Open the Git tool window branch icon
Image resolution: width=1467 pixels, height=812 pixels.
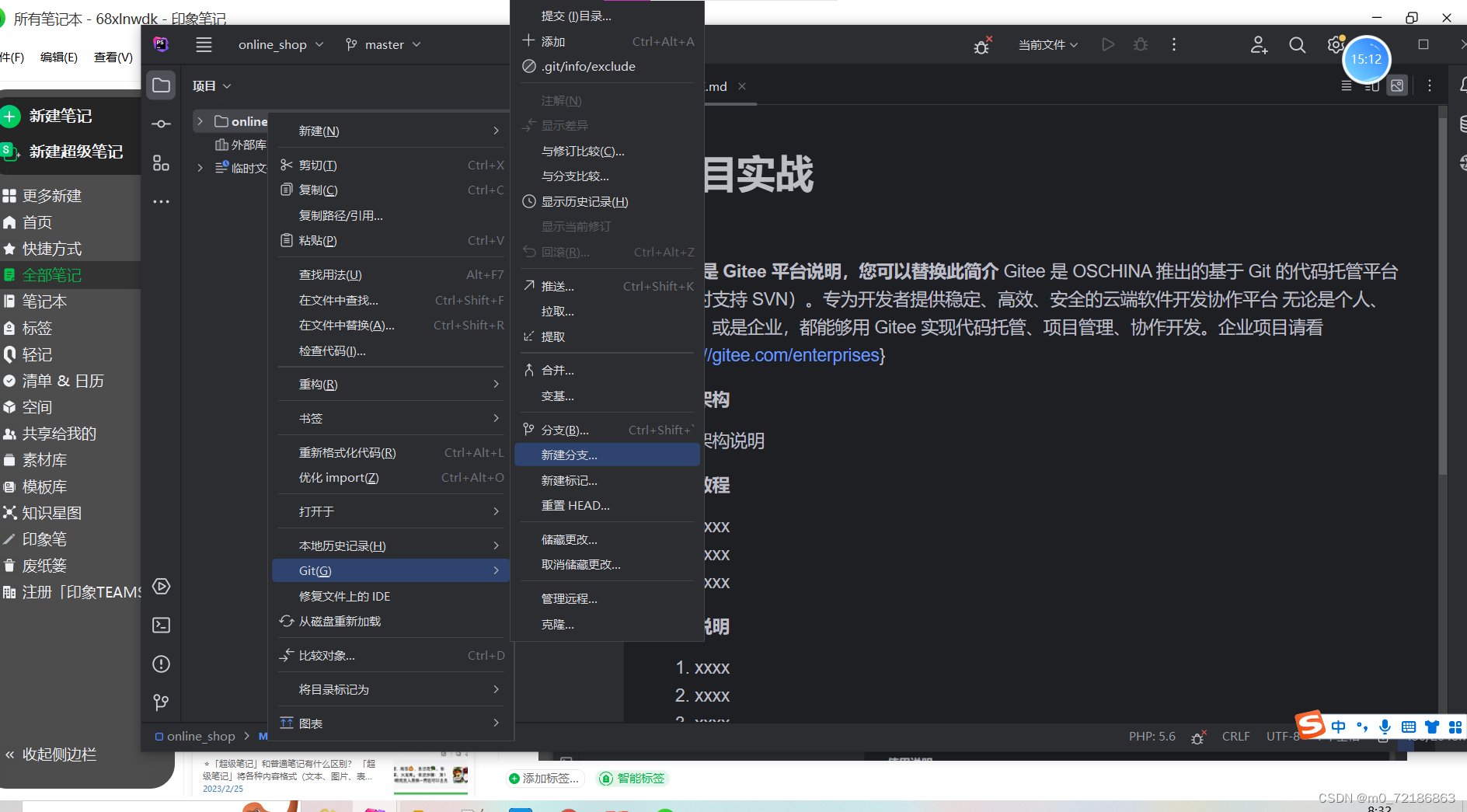click(161, 702)
